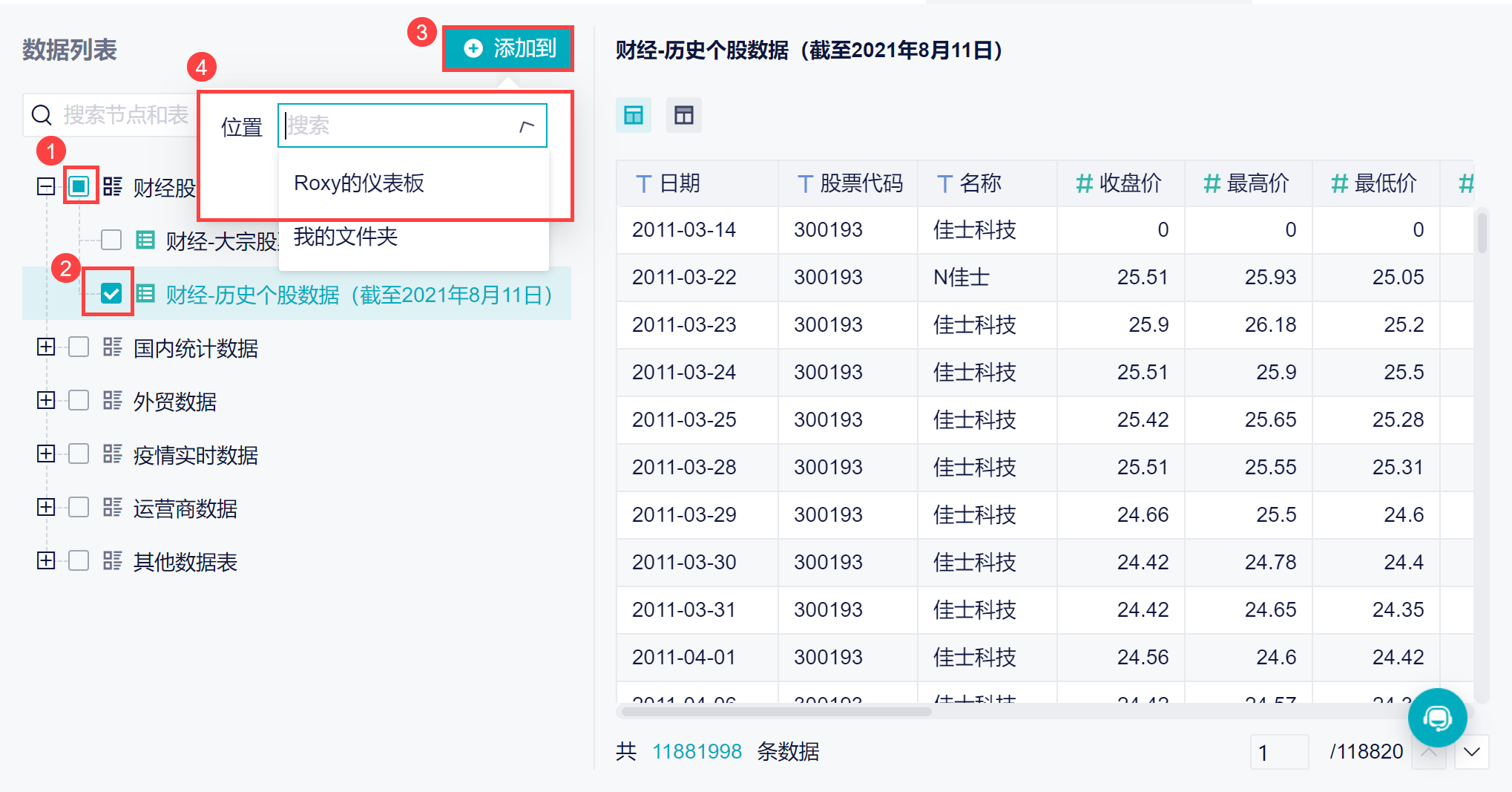Uncheck 财经-历史个股数据 checkbox
This screenshot has width=1512, height=792.
[x=111, y=293]
